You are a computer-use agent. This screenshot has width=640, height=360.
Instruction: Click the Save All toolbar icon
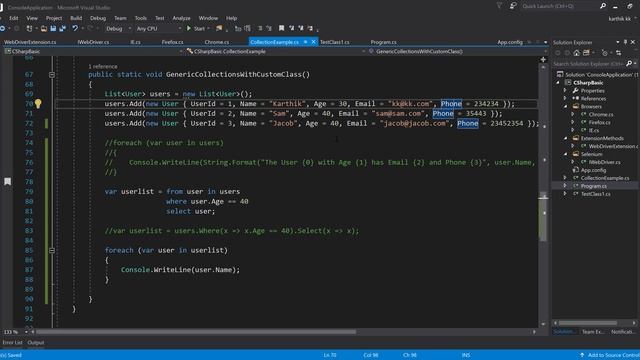coord(62,29)
